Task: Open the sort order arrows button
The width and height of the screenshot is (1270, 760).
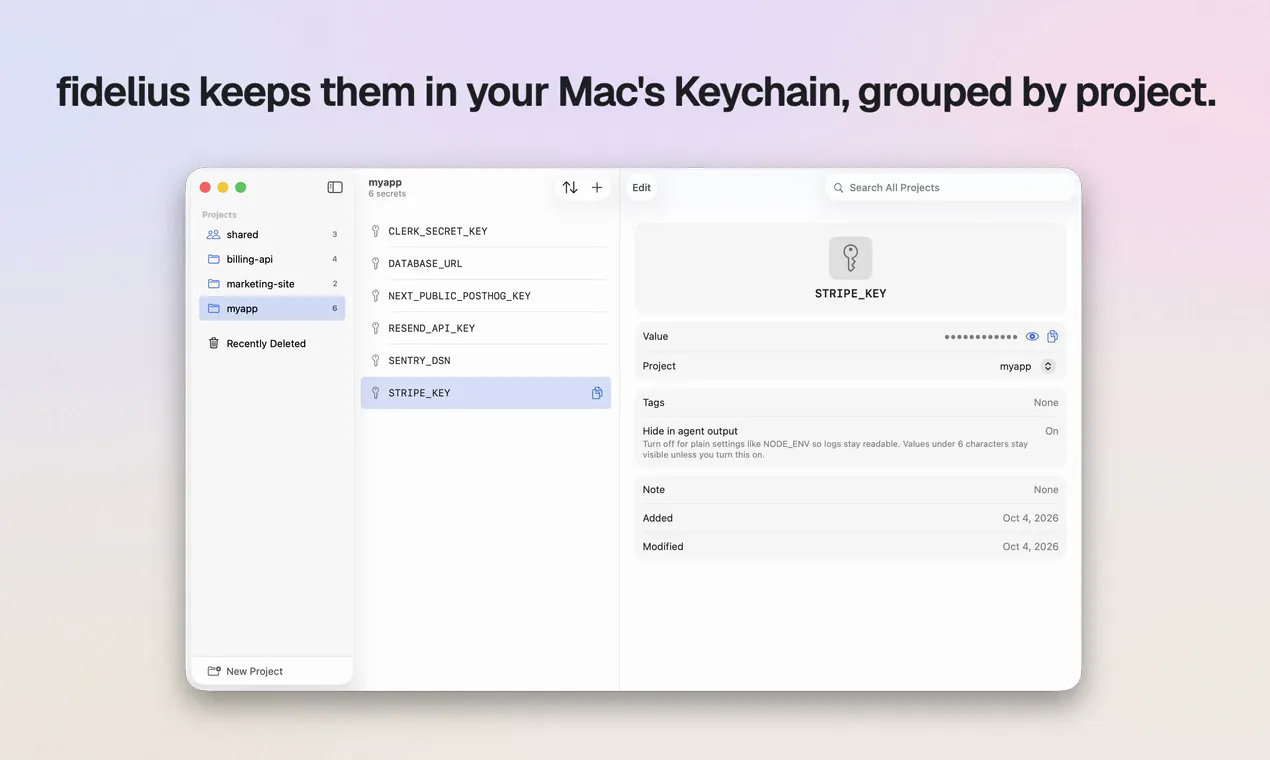Action: click(570, 187)
